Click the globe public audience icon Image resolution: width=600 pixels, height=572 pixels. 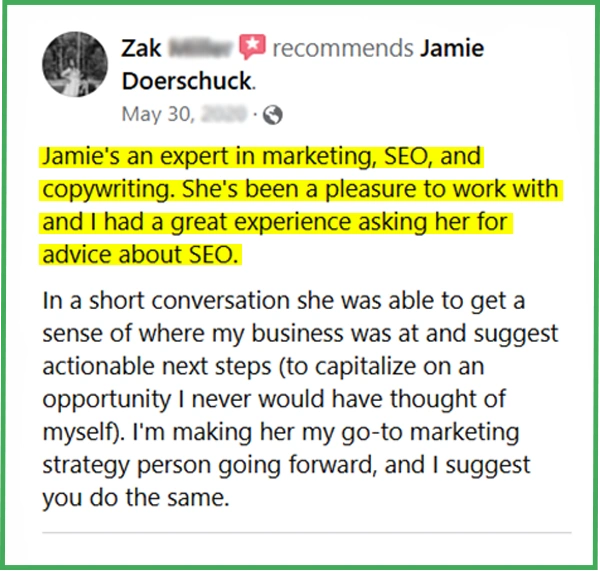click(273, 114)
